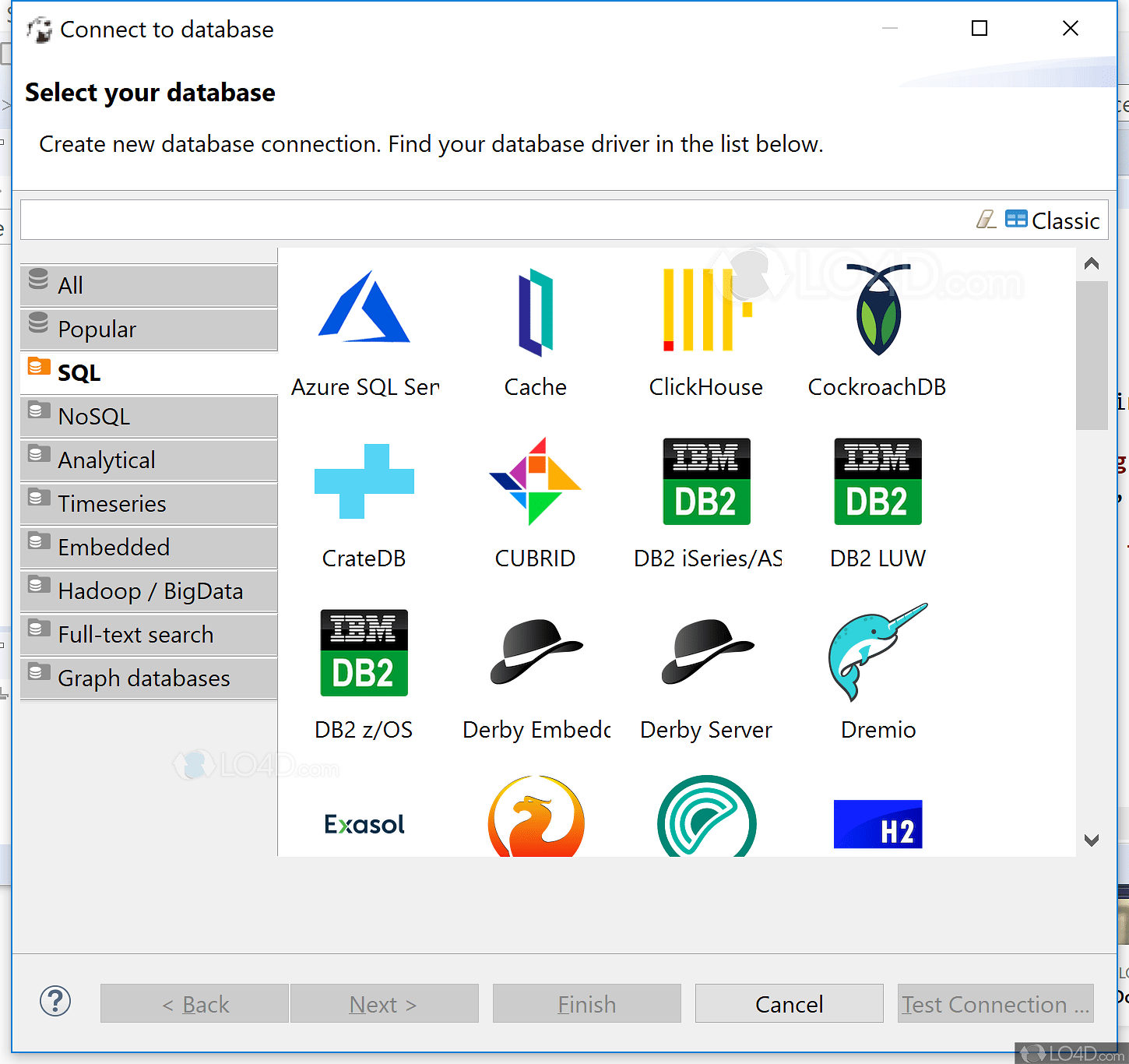1129x1064 pixels.
Task: Pick the Derby Server hat icon
Action: pos(707,652)
